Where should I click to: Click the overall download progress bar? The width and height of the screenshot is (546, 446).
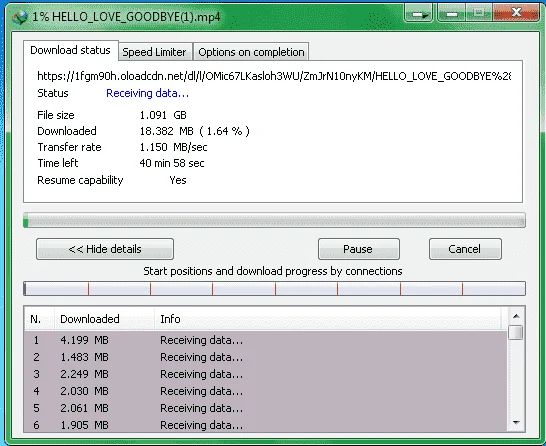274,220
